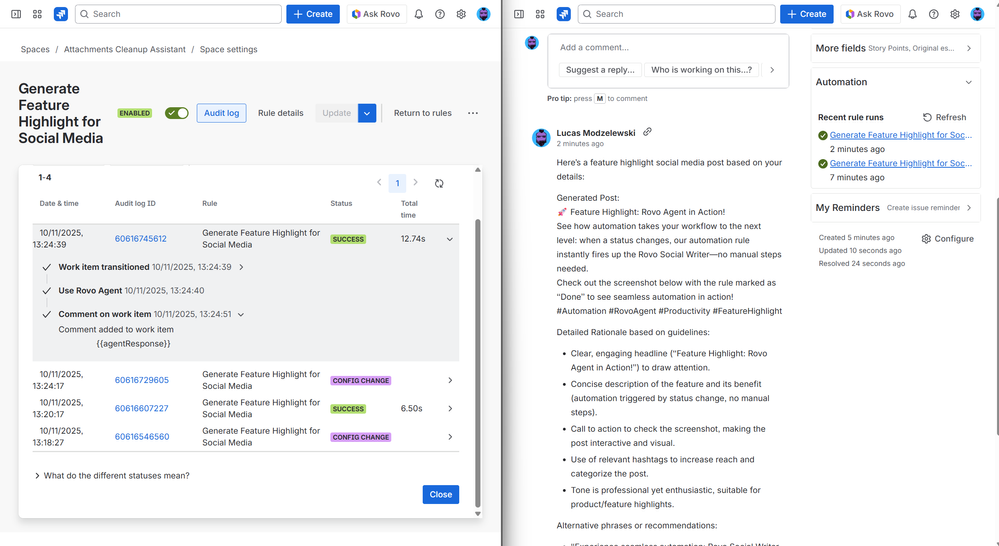Click success icon of 2 minutes ago run

click(823, 135)
